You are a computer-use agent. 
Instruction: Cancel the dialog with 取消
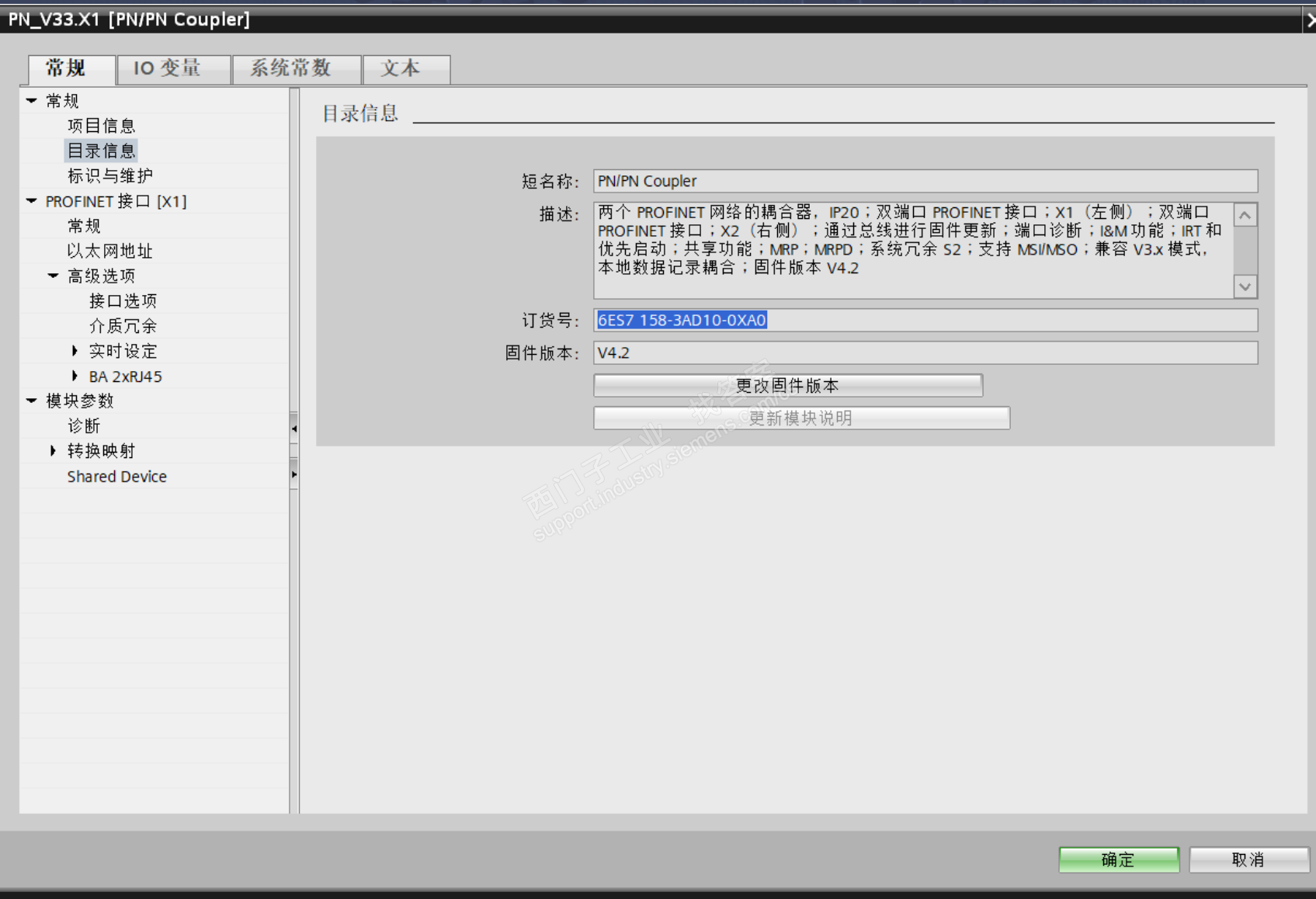(x=1248, y=859)
